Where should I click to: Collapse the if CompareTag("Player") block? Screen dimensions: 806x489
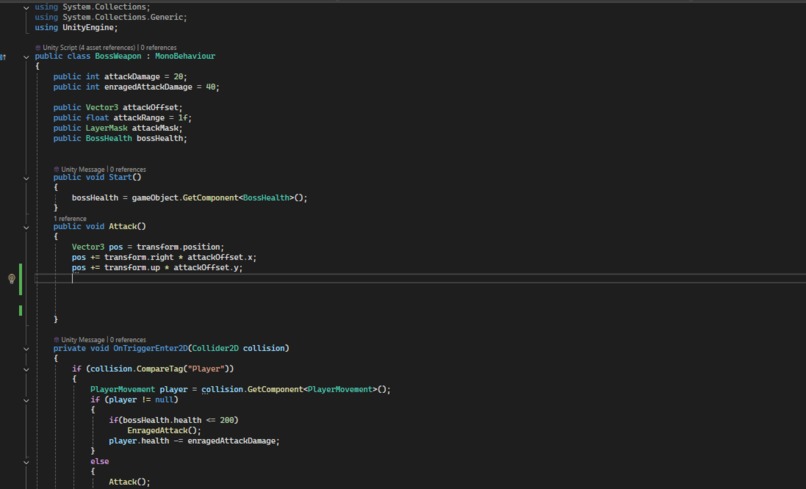click(x=26, y=369)
